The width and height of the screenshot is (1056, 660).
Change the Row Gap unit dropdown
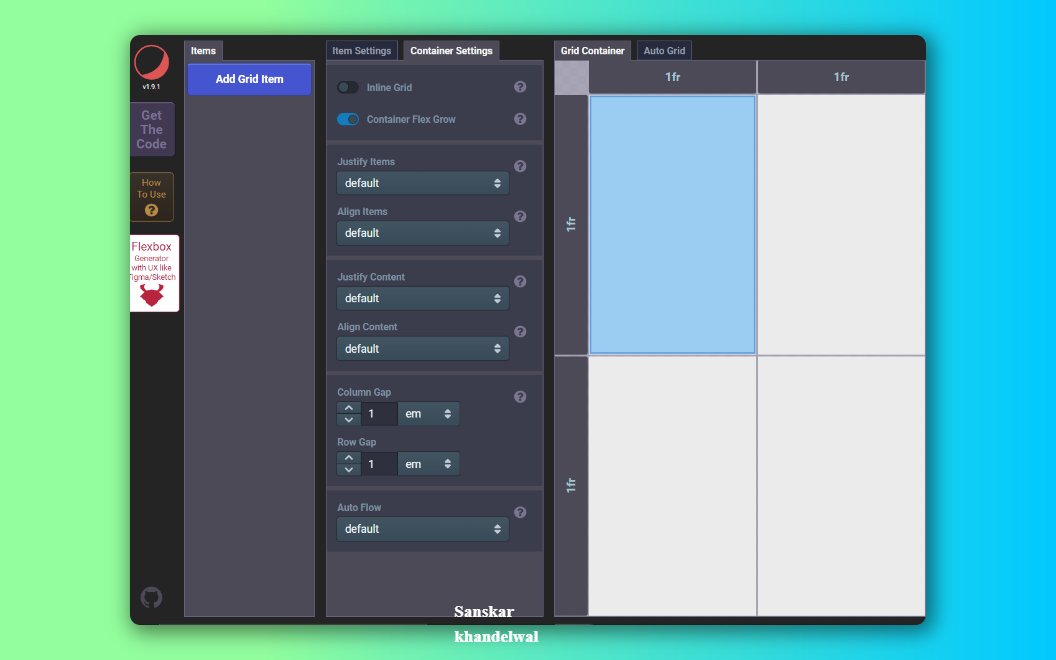point(428,464)
